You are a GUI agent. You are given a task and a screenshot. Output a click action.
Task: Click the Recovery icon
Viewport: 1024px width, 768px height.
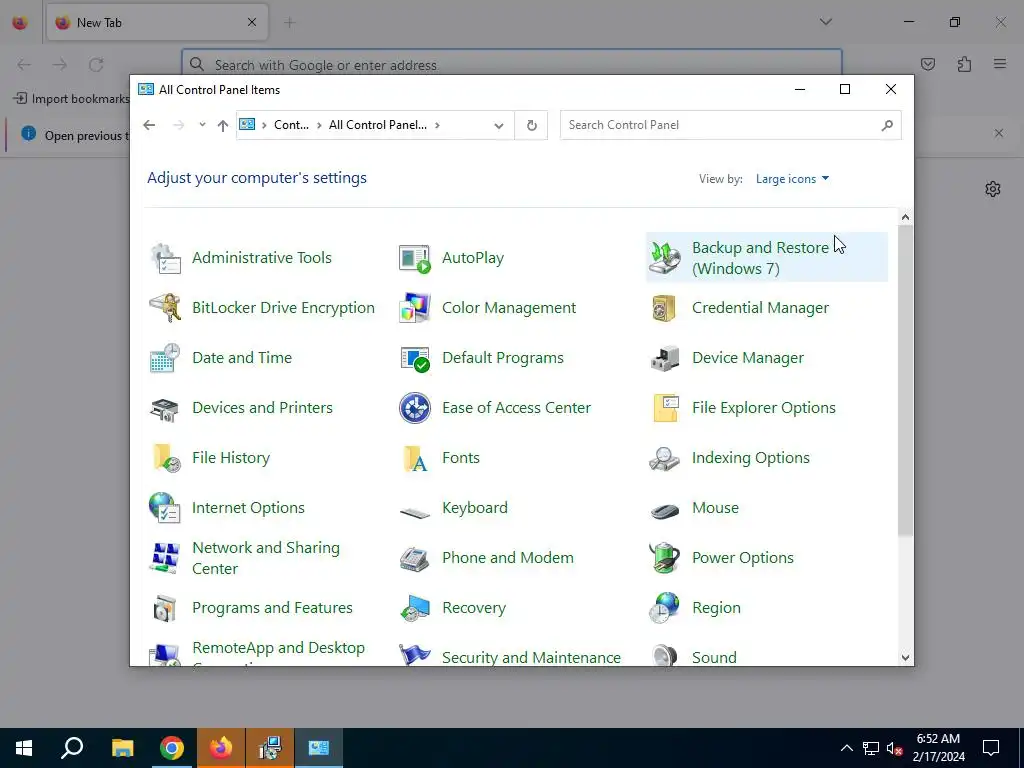(415, 608)
